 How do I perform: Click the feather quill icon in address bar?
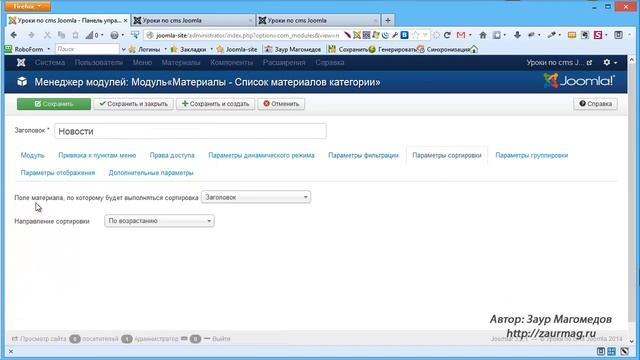[347, 35]
